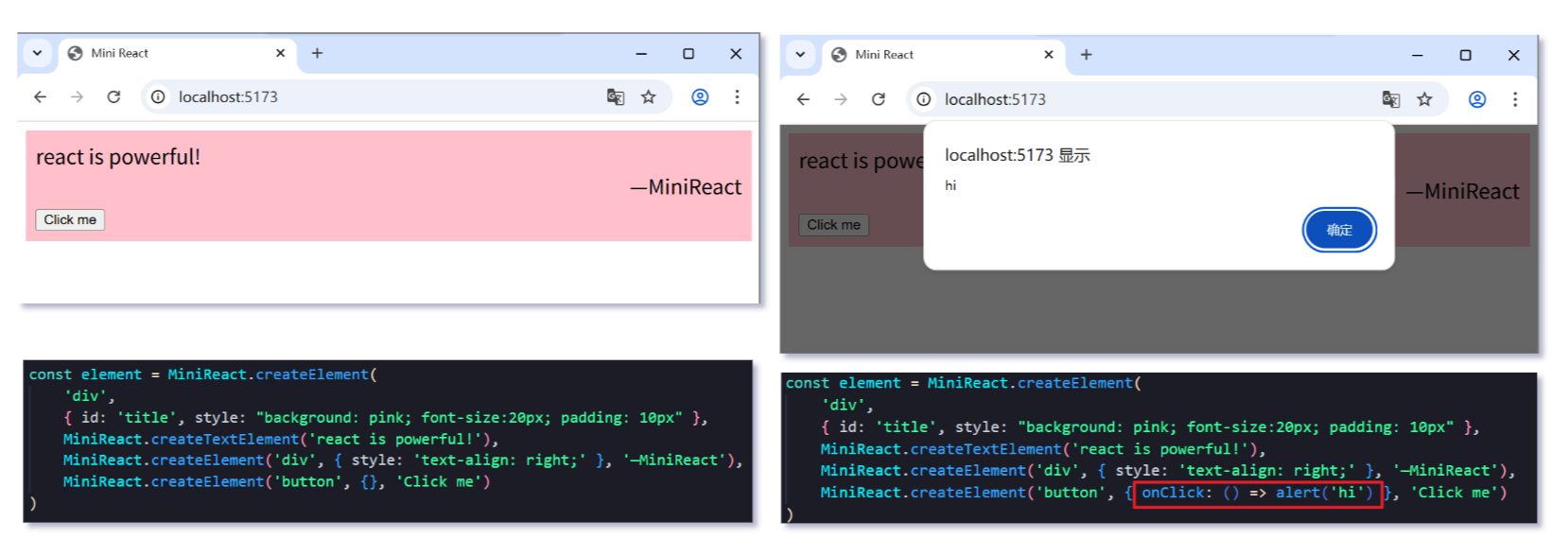The image size is (1568, 556).
Task: Reload the page in left browser window
Action: click(x=113, y=96)
